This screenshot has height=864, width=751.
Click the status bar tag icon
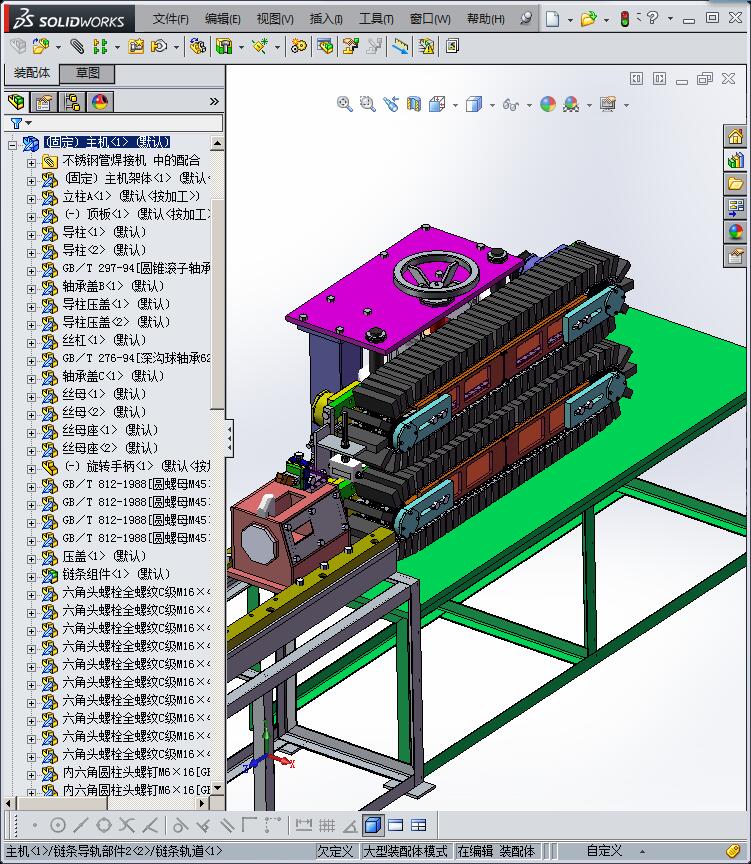pos(732,851)
